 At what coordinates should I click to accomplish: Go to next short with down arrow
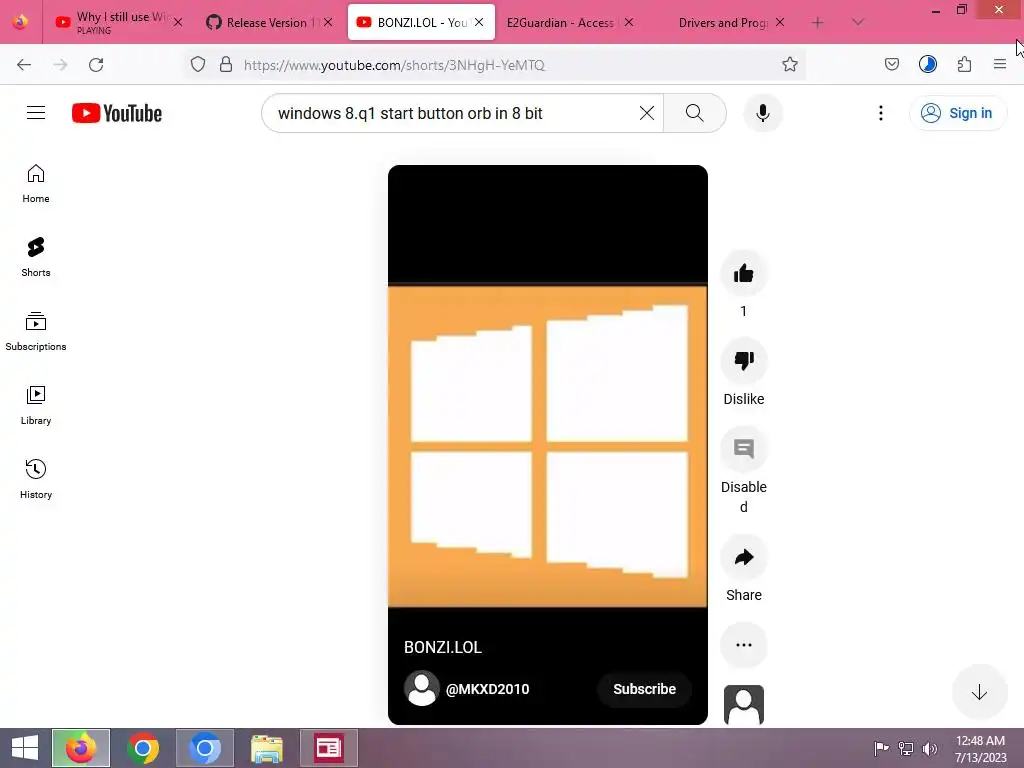coord(978,692)
